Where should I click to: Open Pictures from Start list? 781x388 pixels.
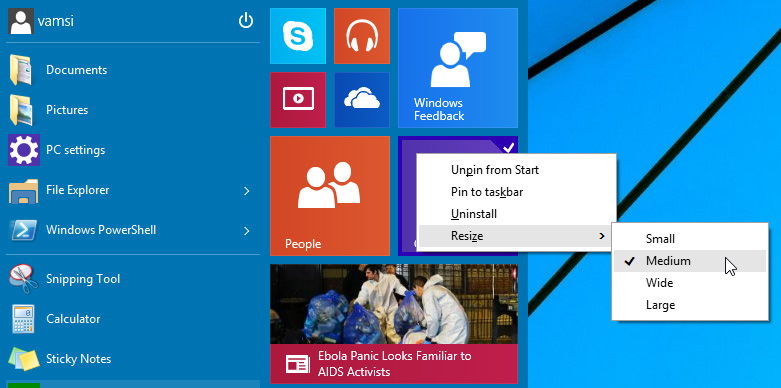click(x=67, y=110)
